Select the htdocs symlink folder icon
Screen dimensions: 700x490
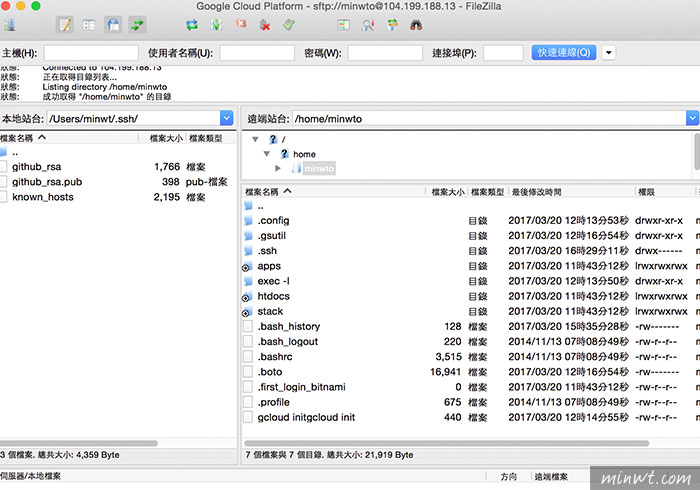(x=247, y=297)
